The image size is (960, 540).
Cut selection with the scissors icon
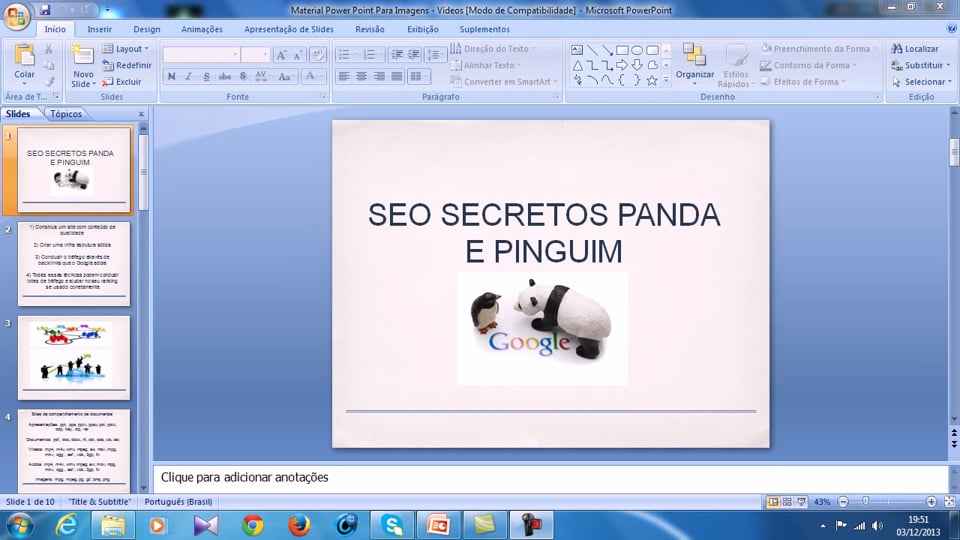tap(48, 49)
